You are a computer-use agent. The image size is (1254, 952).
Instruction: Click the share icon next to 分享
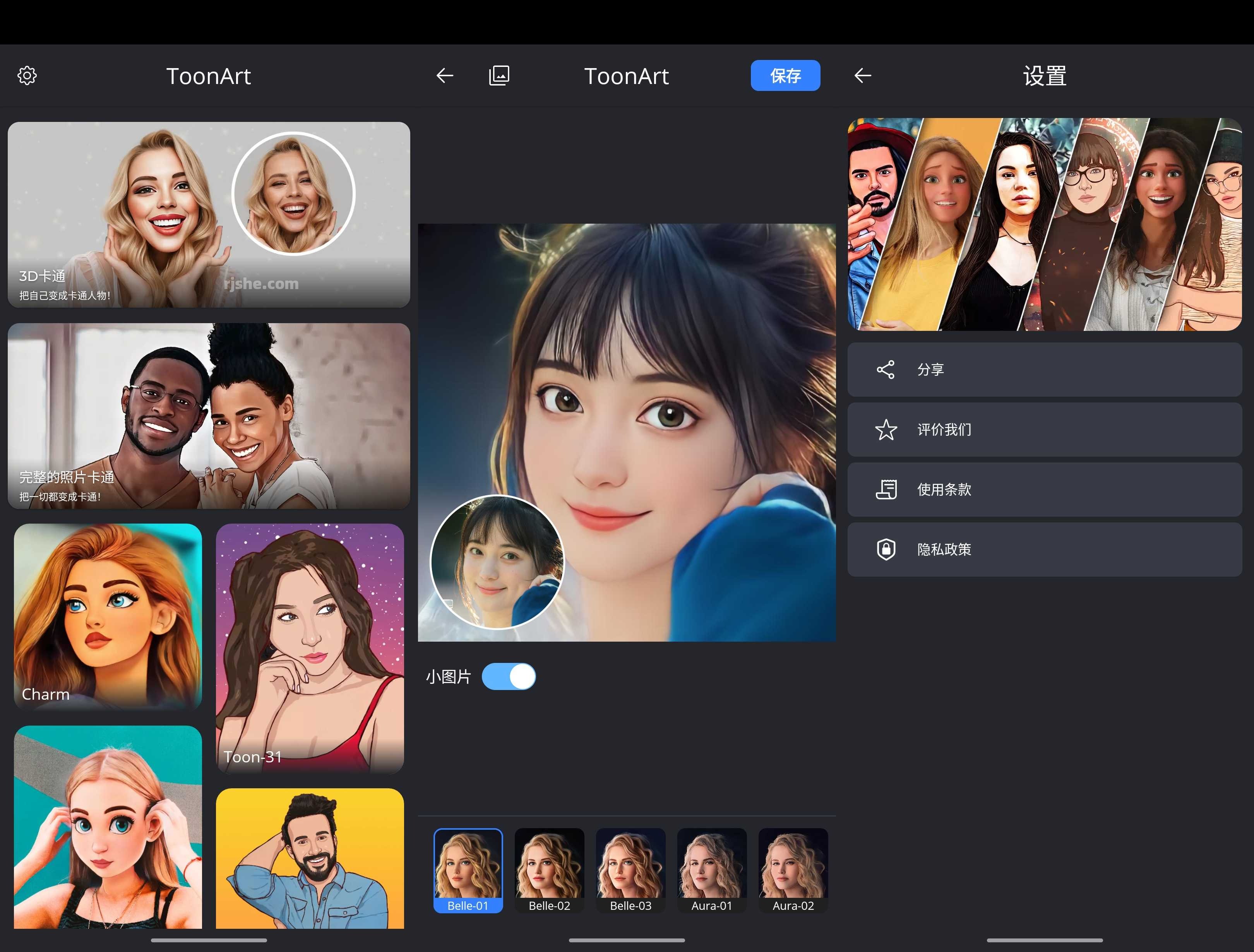[x=886, y=370]
